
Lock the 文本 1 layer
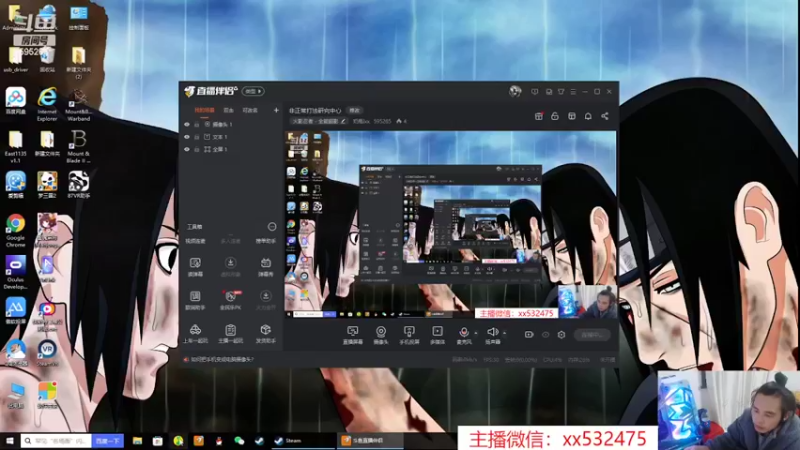(x=196, y=137)
